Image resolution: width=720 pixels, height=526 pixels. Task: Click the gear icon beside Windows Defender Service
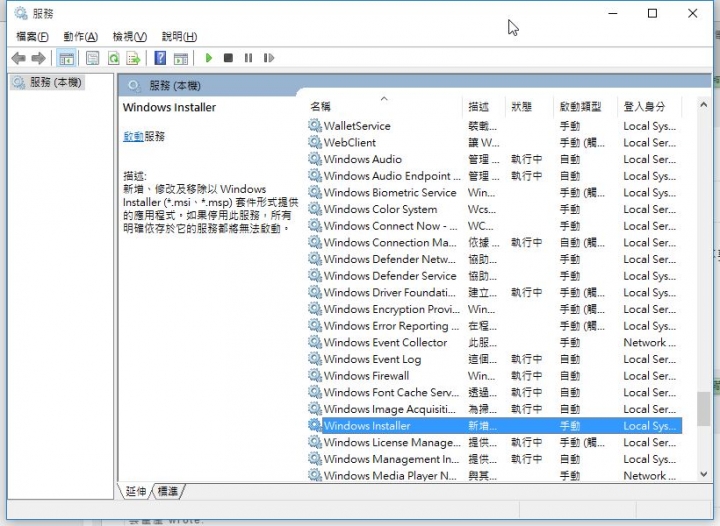coord(315,275)
